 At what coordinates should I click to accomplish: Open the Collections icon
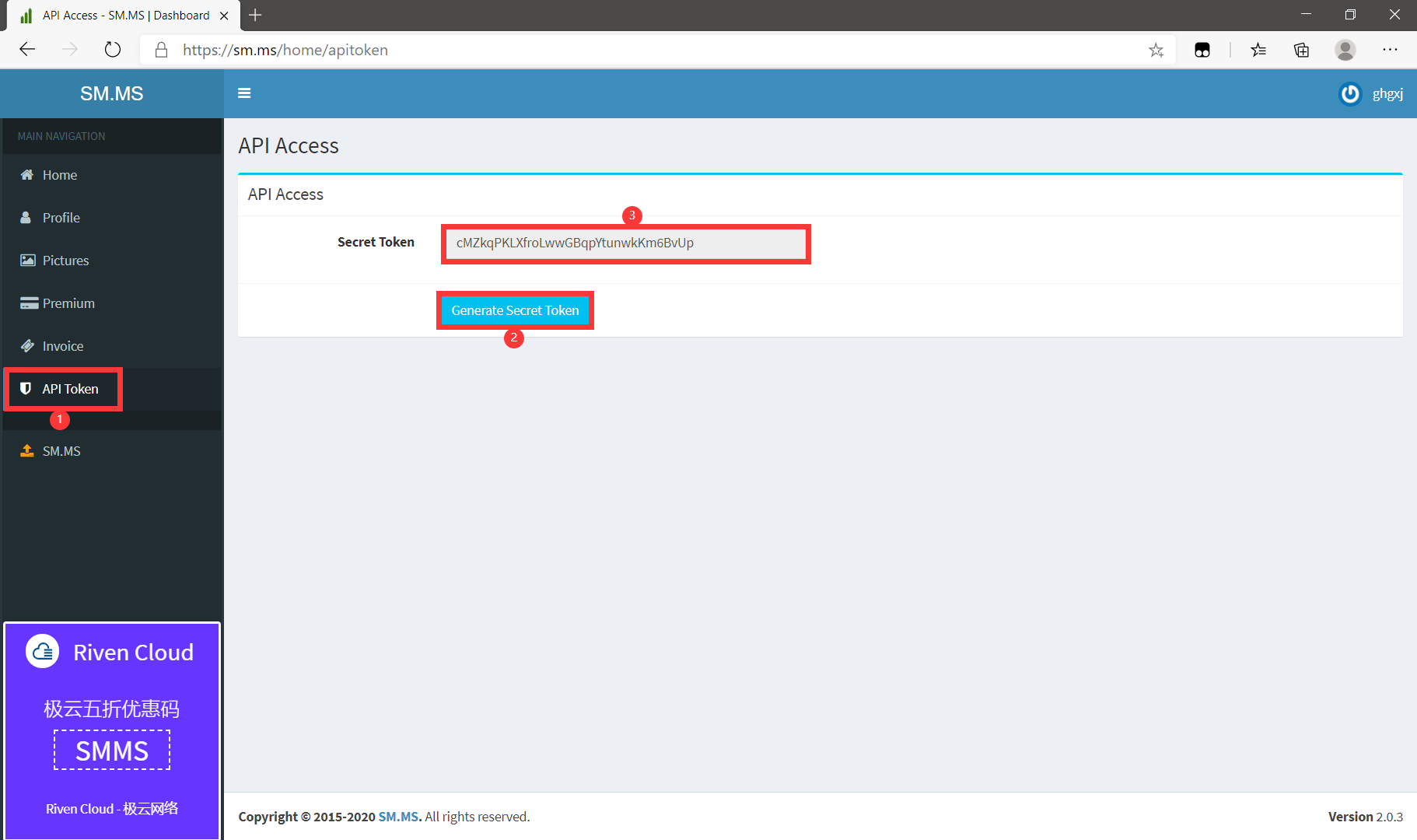click(x=1302, y=51)
